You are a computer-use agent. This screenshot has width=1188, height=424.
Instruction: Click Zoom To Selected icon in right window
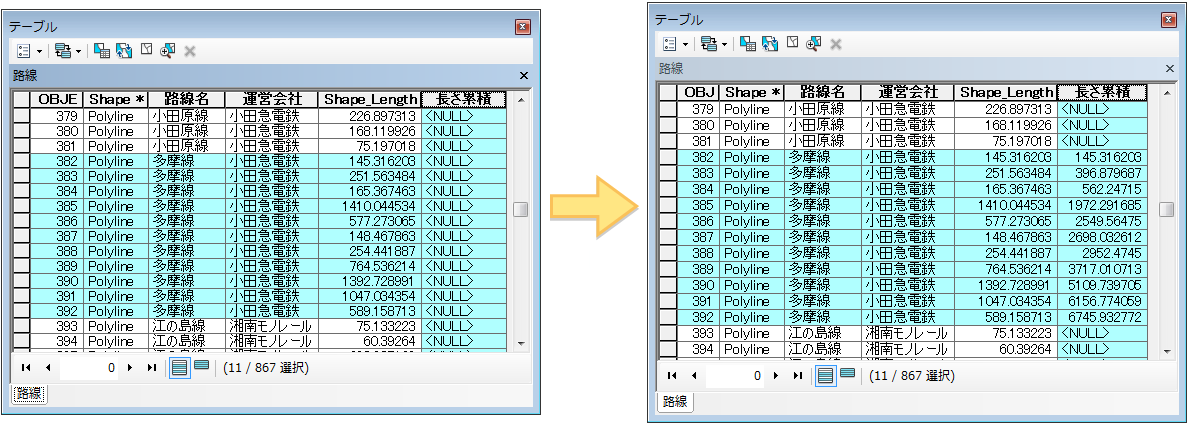pos(813,43)
